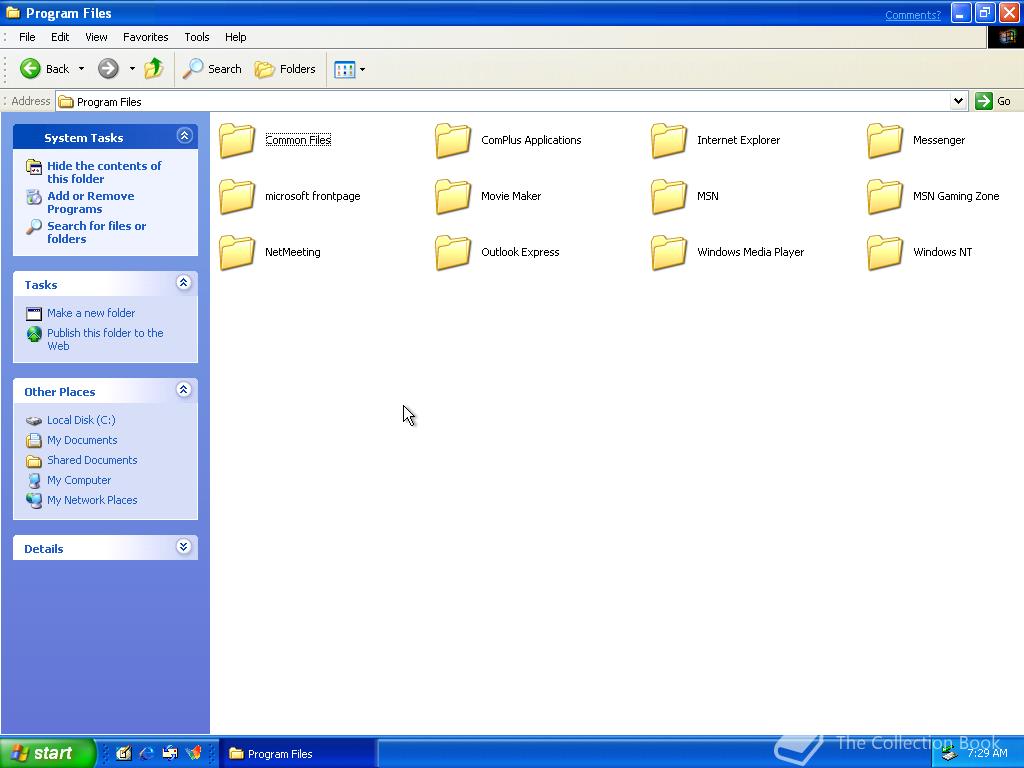
Task: Select the Internet Explorer folder icon
Action: pos(669,140)
